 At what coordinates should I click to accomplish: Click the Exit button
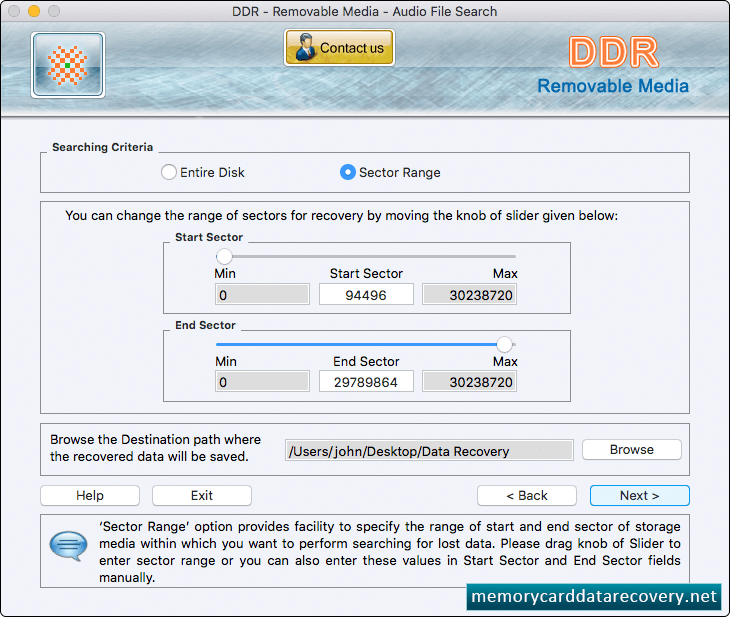coord(202,495)
